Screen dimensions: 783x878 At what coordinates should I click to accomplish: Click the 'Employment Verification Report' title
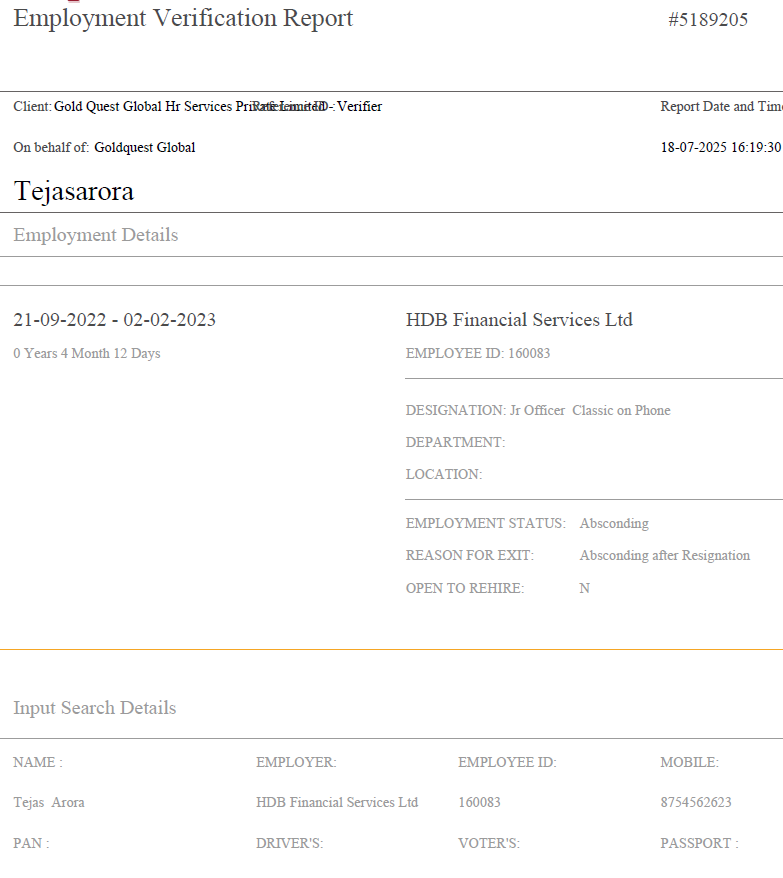coord(183,18)
